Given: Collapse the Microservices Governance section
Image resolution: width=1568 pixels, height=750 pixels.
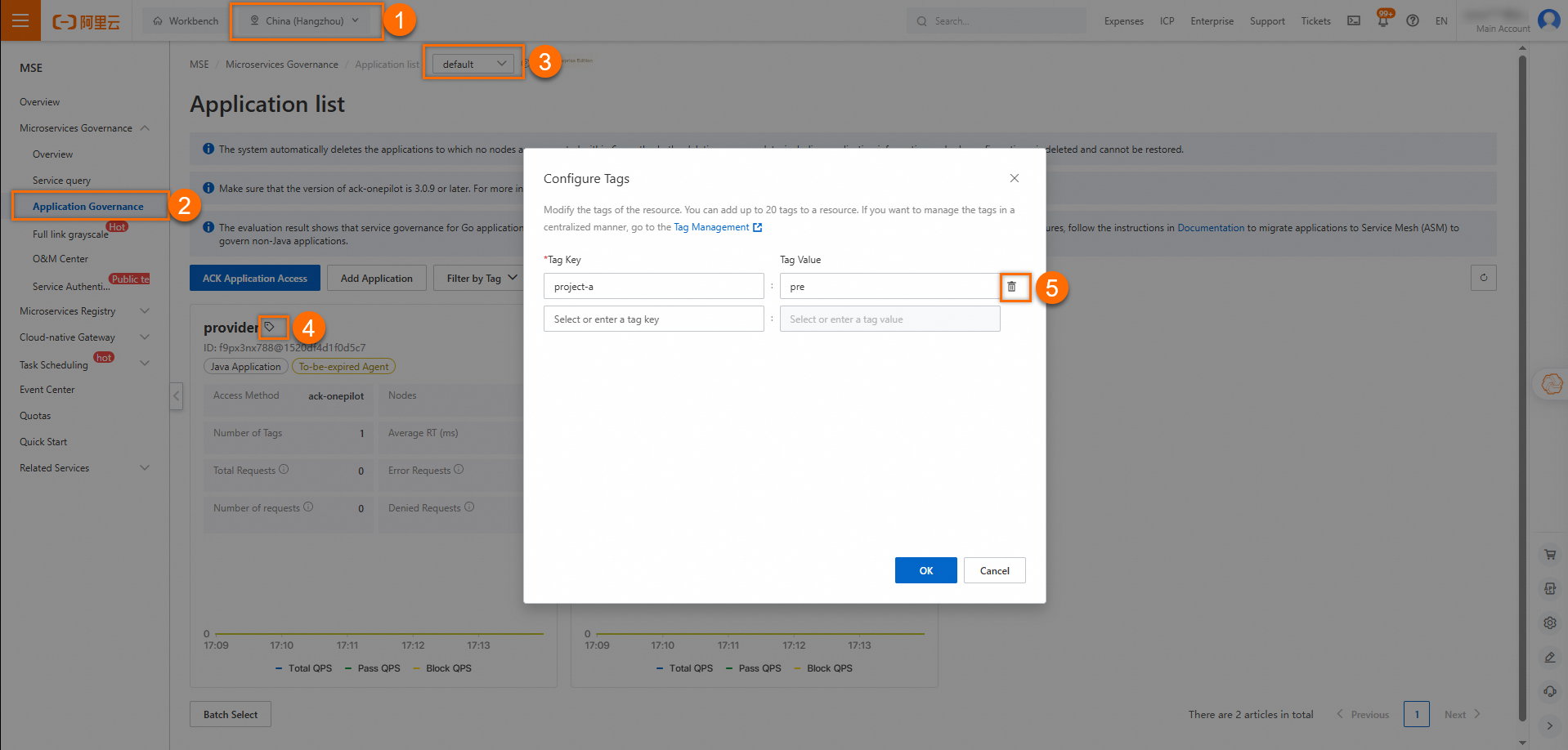Looking at the screenshot, I should pyautogui.click(x=145, y=128).
